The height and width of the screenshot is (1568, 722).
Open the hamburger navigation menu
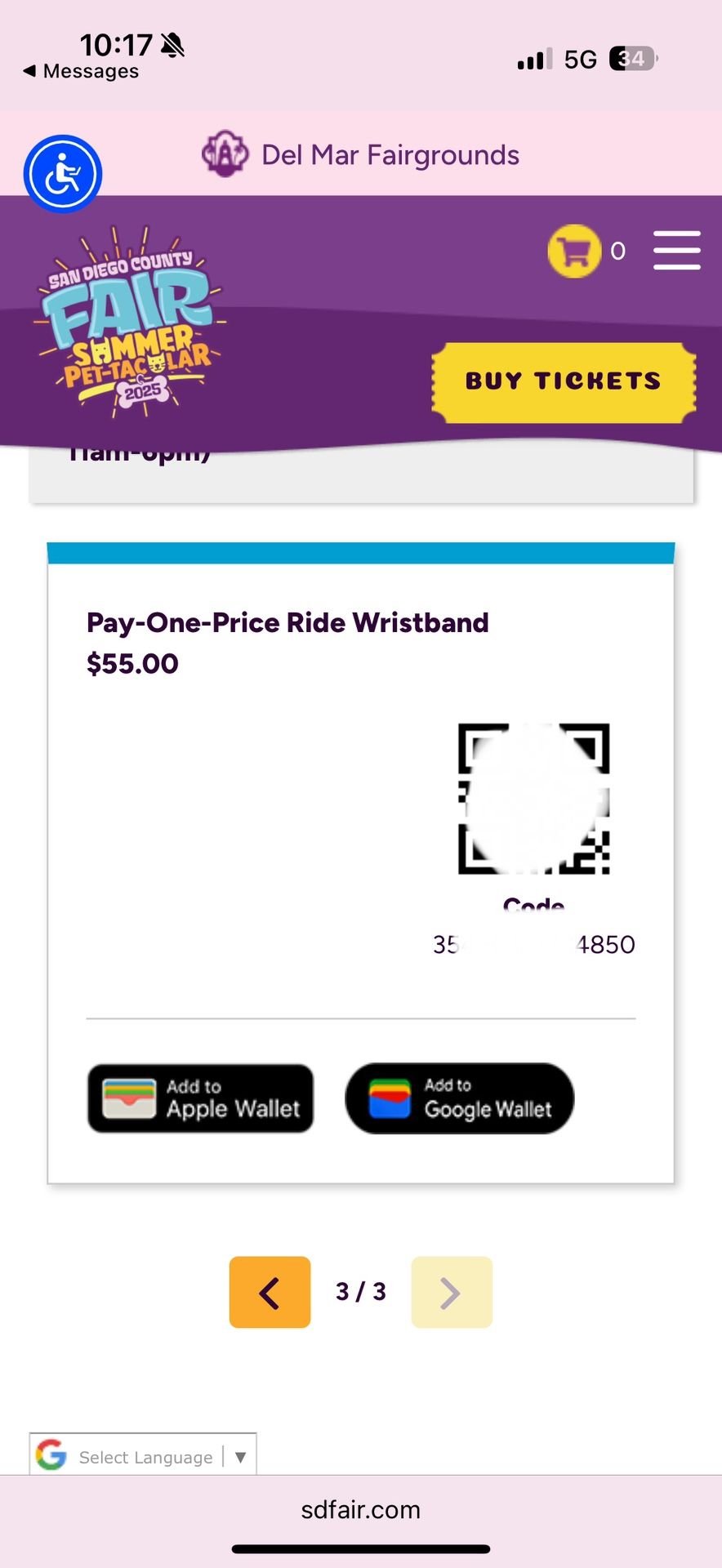[677, 250]
